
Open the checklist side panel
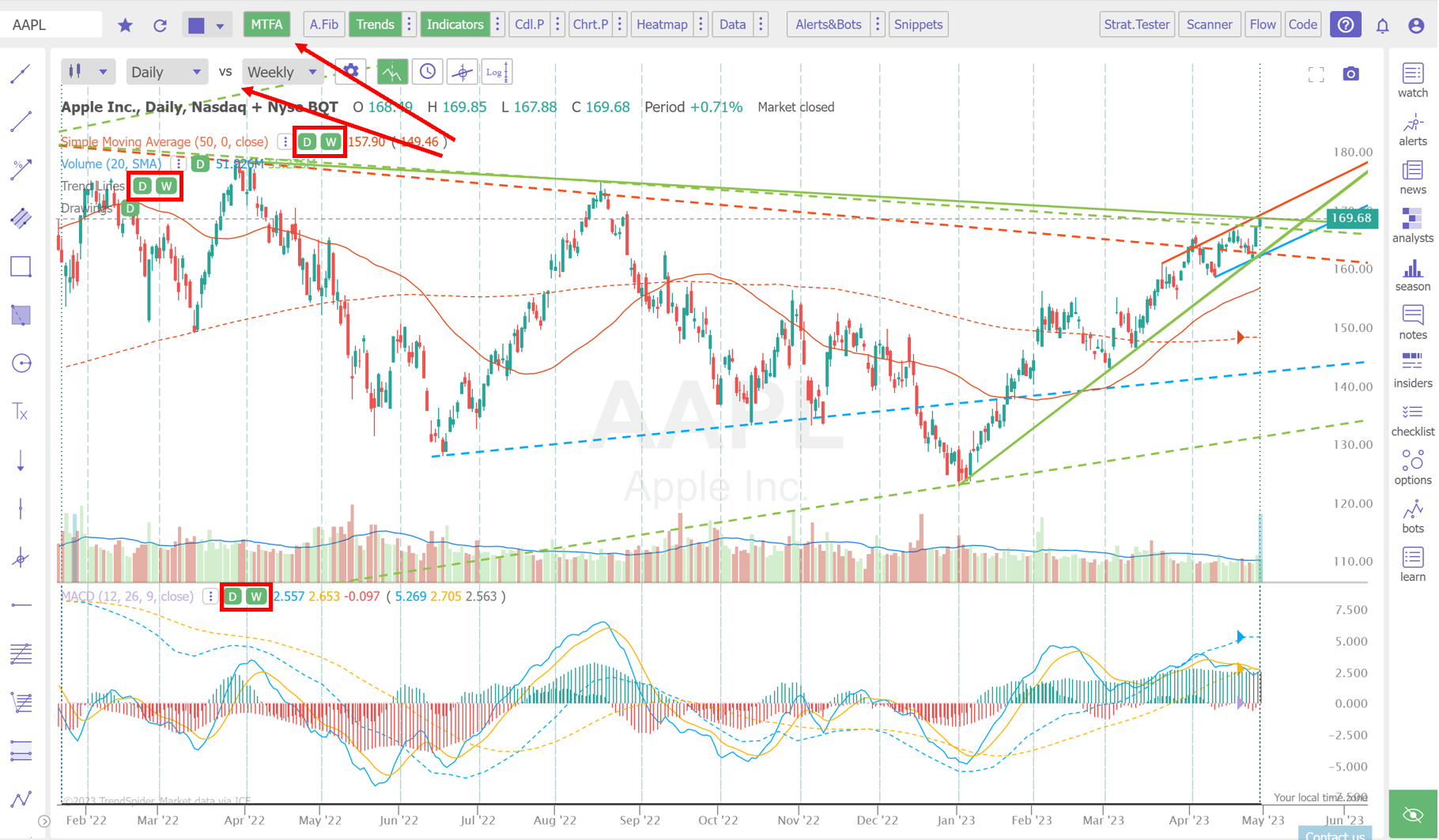1412,420
